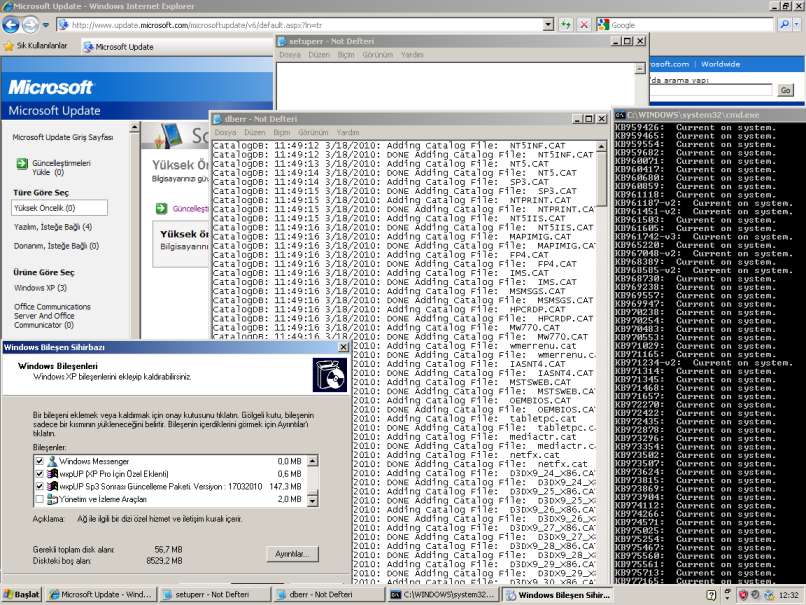806x605 pixels.
Task: Click sidebar scroll-up arrow in Microsoft Update
Action: point(134,126)
